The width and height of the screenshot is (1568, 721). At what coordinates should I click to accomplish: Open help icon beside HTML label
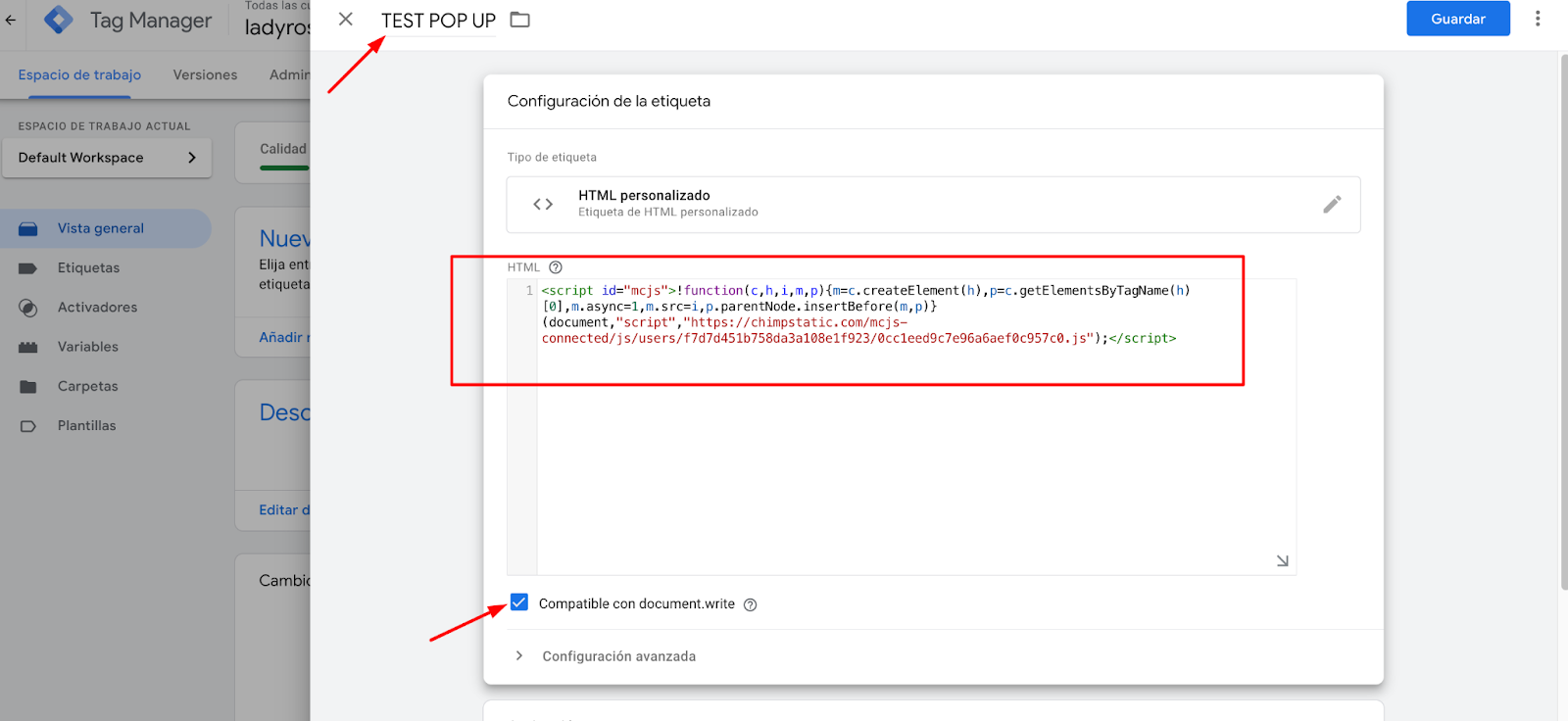(556, 267)
